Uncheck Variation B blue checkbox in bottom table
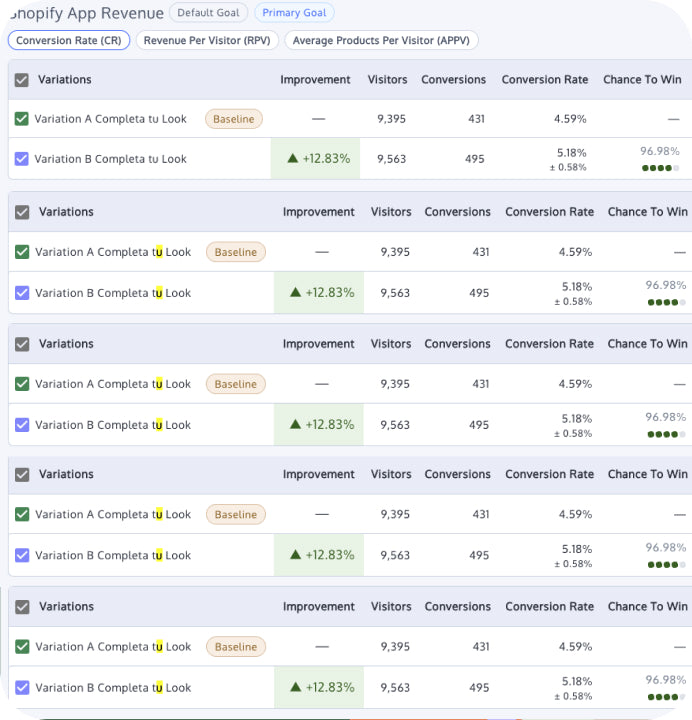Viewport: 692px width, 720px height. pos(22,688)
